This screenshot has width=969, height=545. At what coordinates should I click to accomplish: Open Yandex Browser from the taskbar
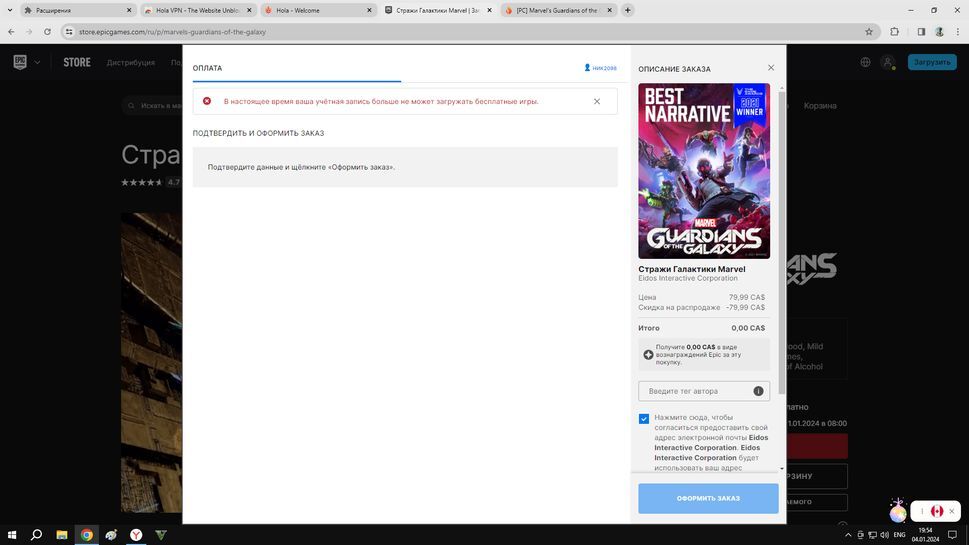click(x=136, y=535)
